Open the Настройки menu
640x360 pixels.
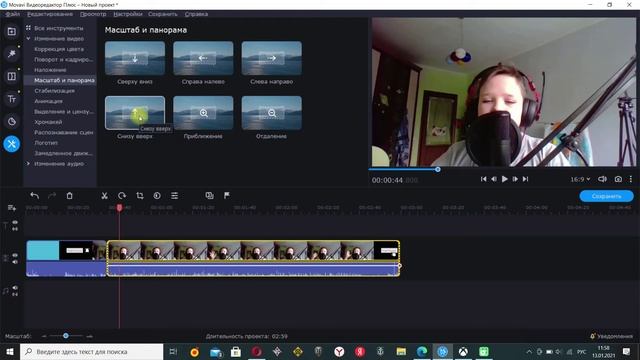click(128, 14)
